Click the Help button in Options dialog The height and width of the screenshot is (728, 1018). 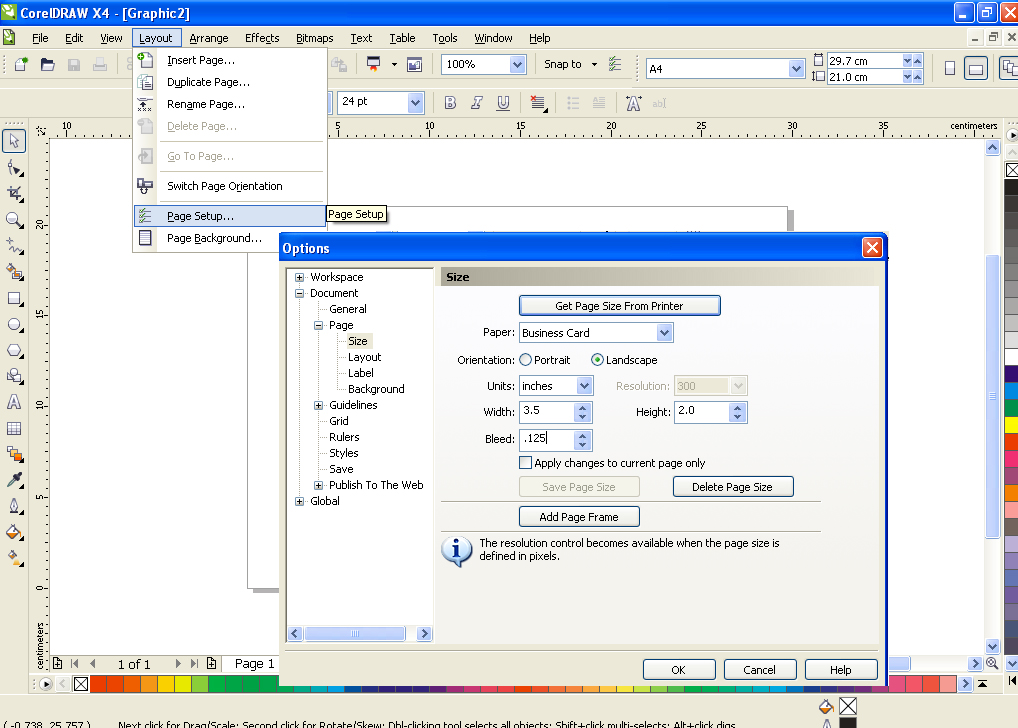click(841, 670)
